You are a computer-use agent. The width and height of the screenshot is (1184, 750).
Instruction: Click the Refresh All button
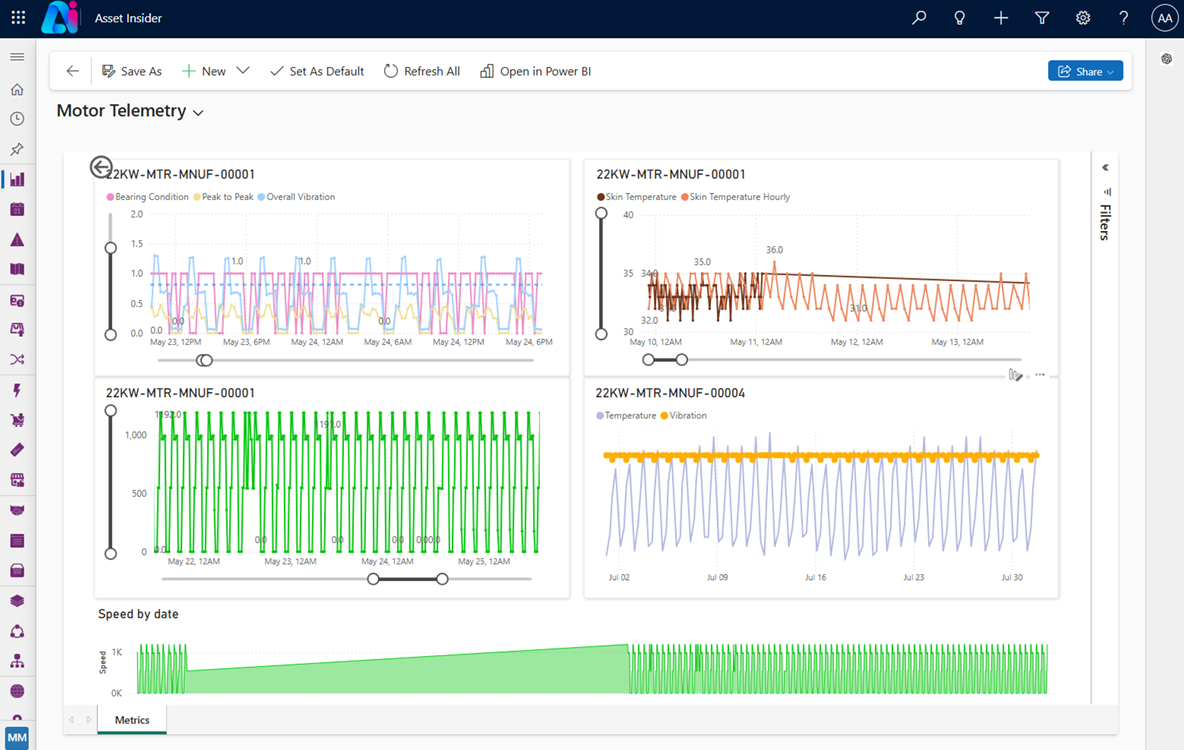(421, 71)
